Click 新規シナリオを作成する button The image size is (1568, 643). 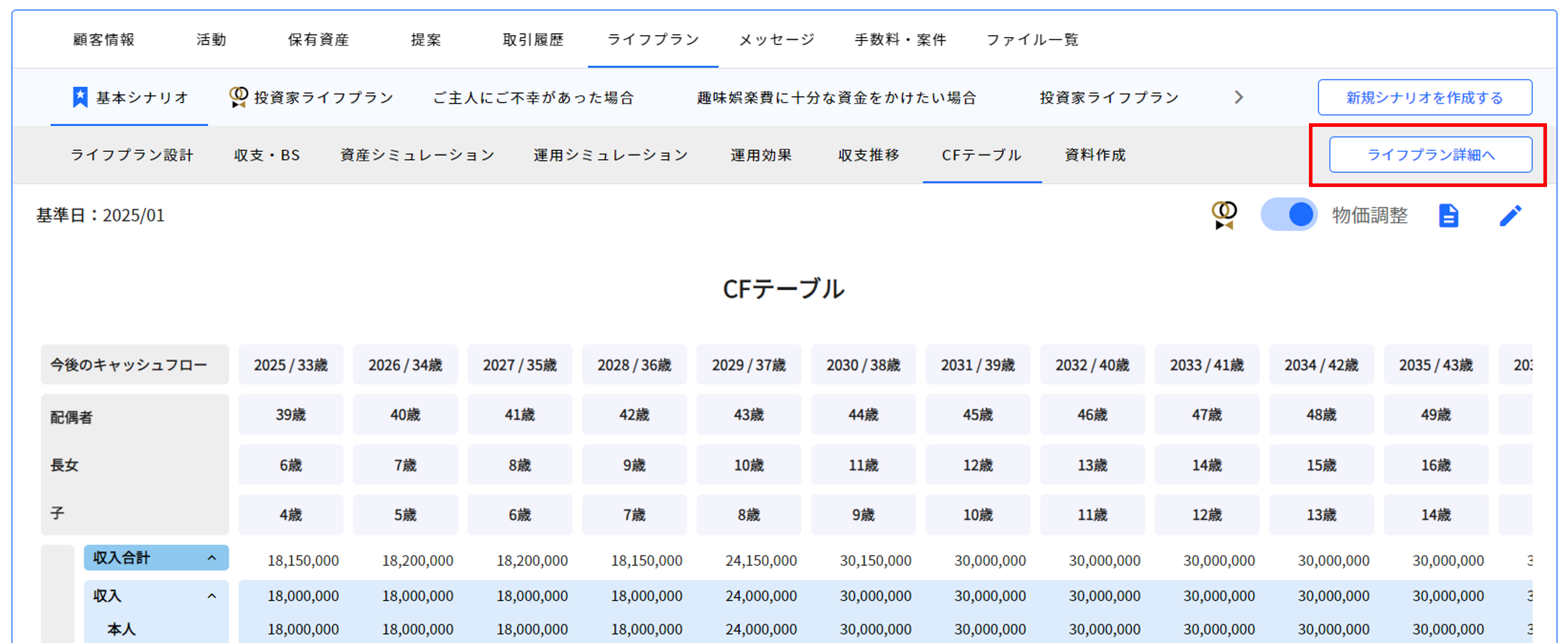pyautogui.click(x=1424, y=97)
